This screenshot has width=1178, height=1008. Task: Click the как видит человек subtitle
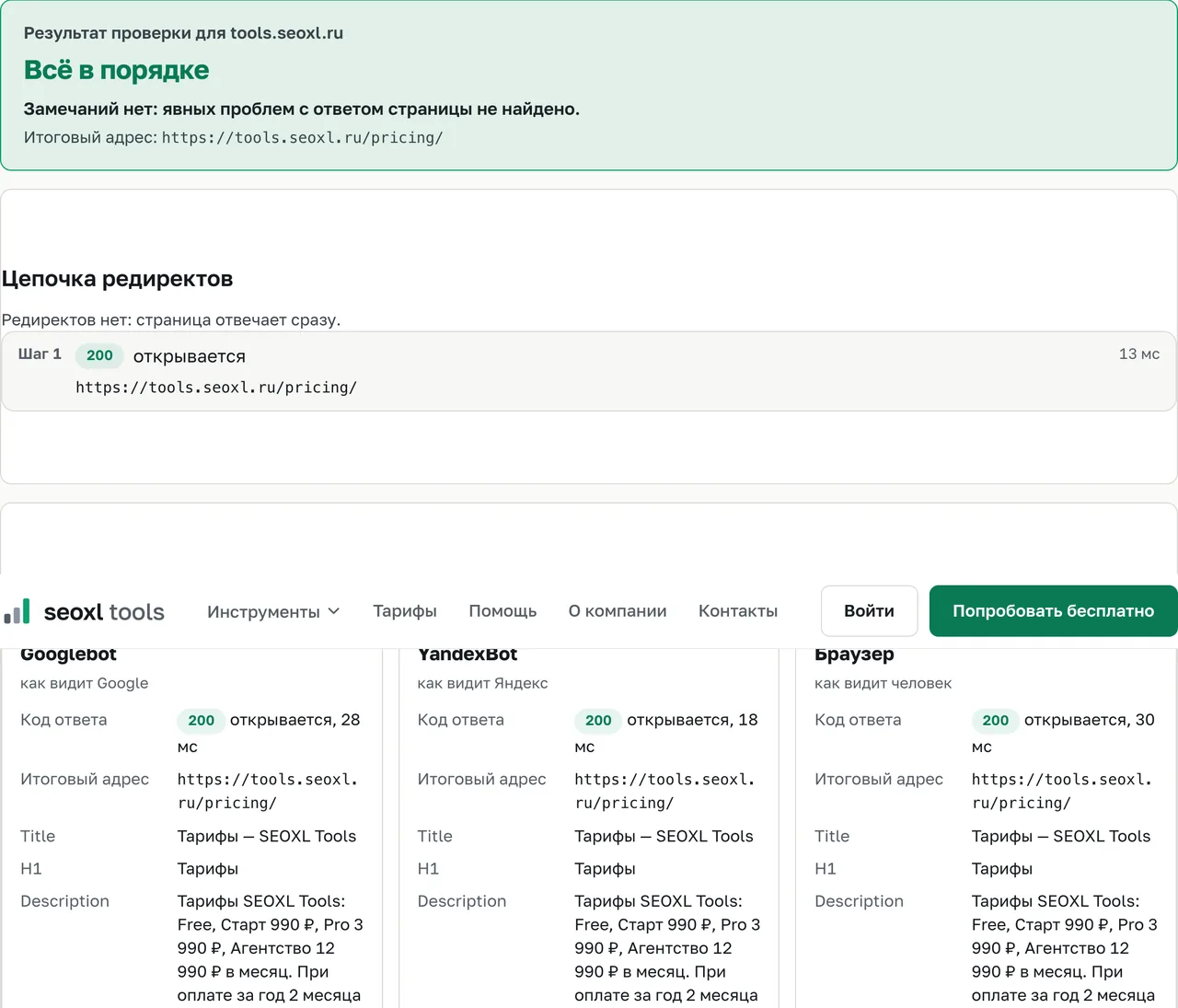[x=883, y=683]
